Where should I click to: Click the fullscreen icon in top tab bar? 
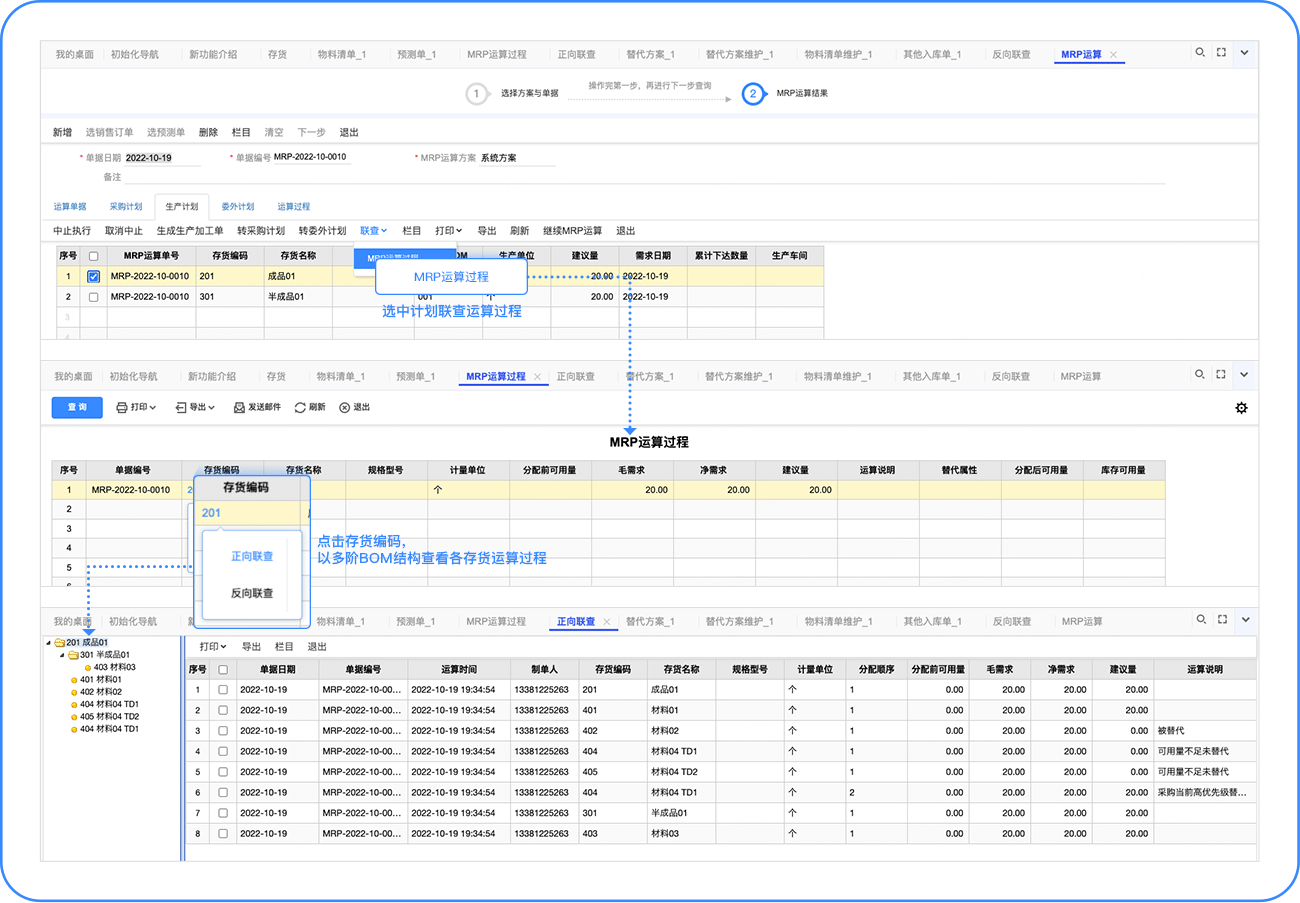pyautogui.click(x=1221, y=53)
